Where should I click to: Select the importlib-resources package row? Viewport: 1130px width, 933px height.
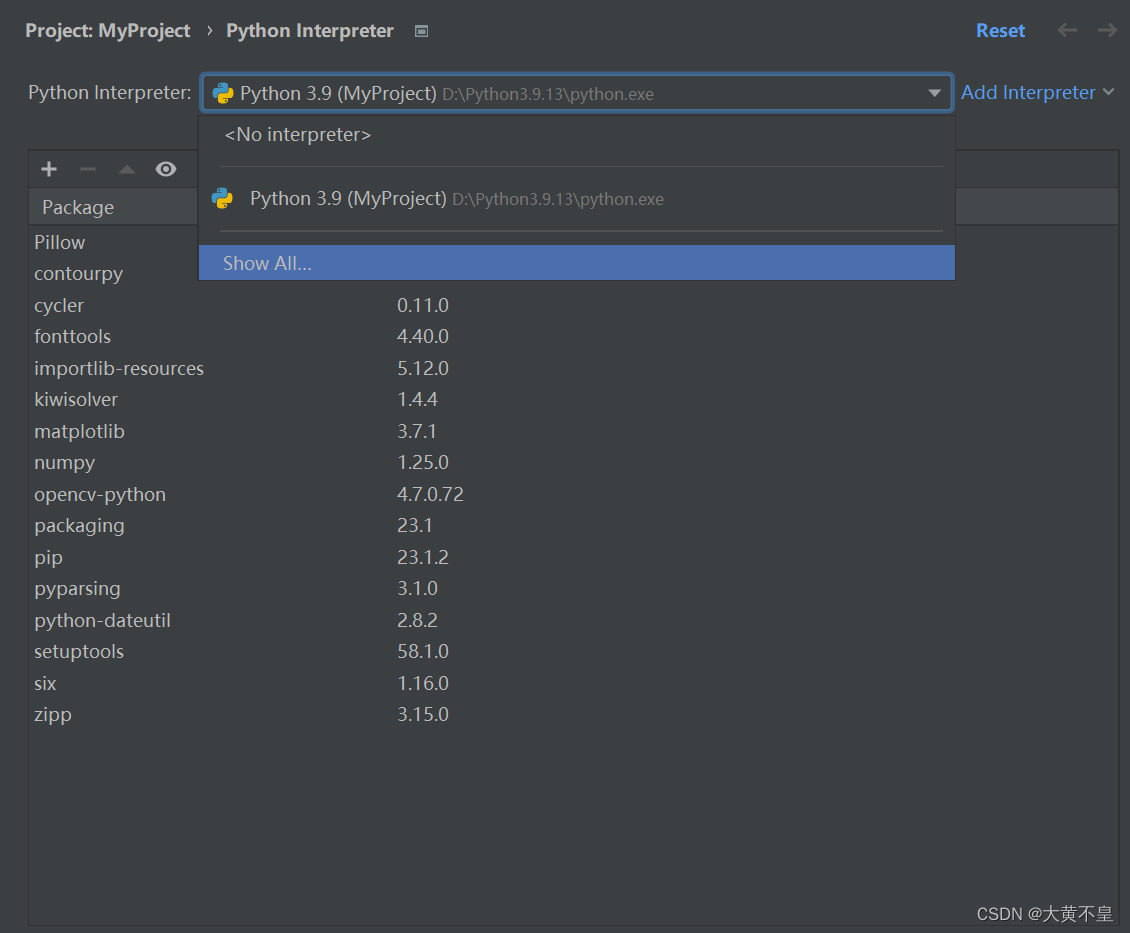tap(574, 368)
